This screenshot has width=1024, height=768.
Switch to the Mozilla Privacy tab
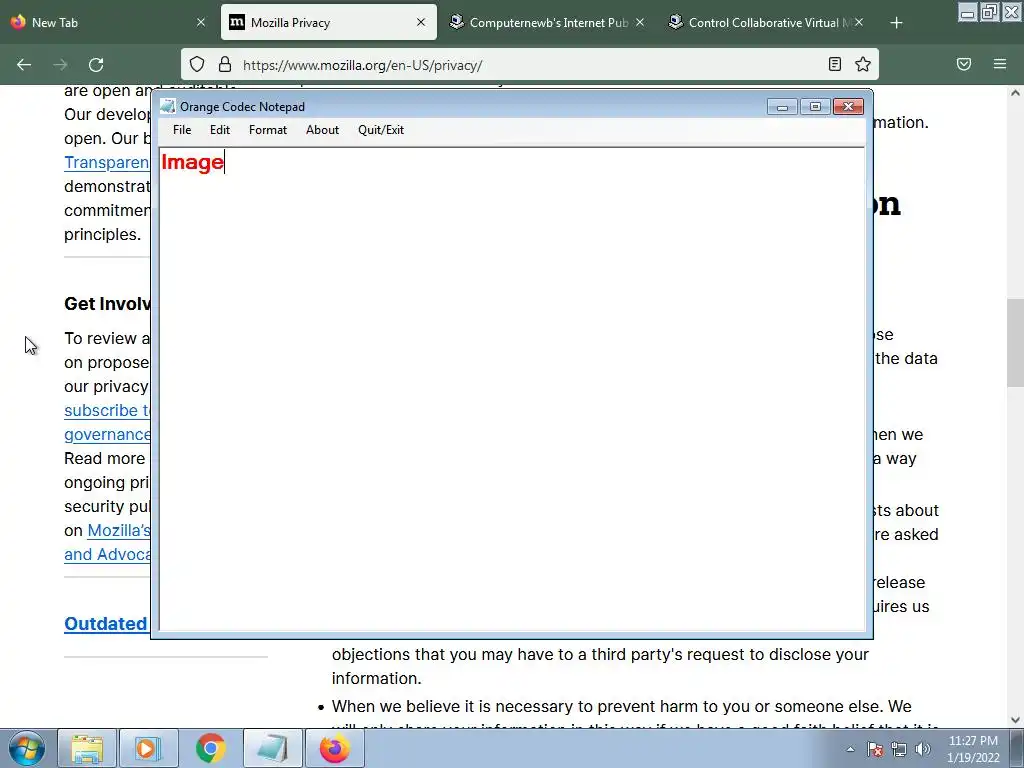point(328,22)
